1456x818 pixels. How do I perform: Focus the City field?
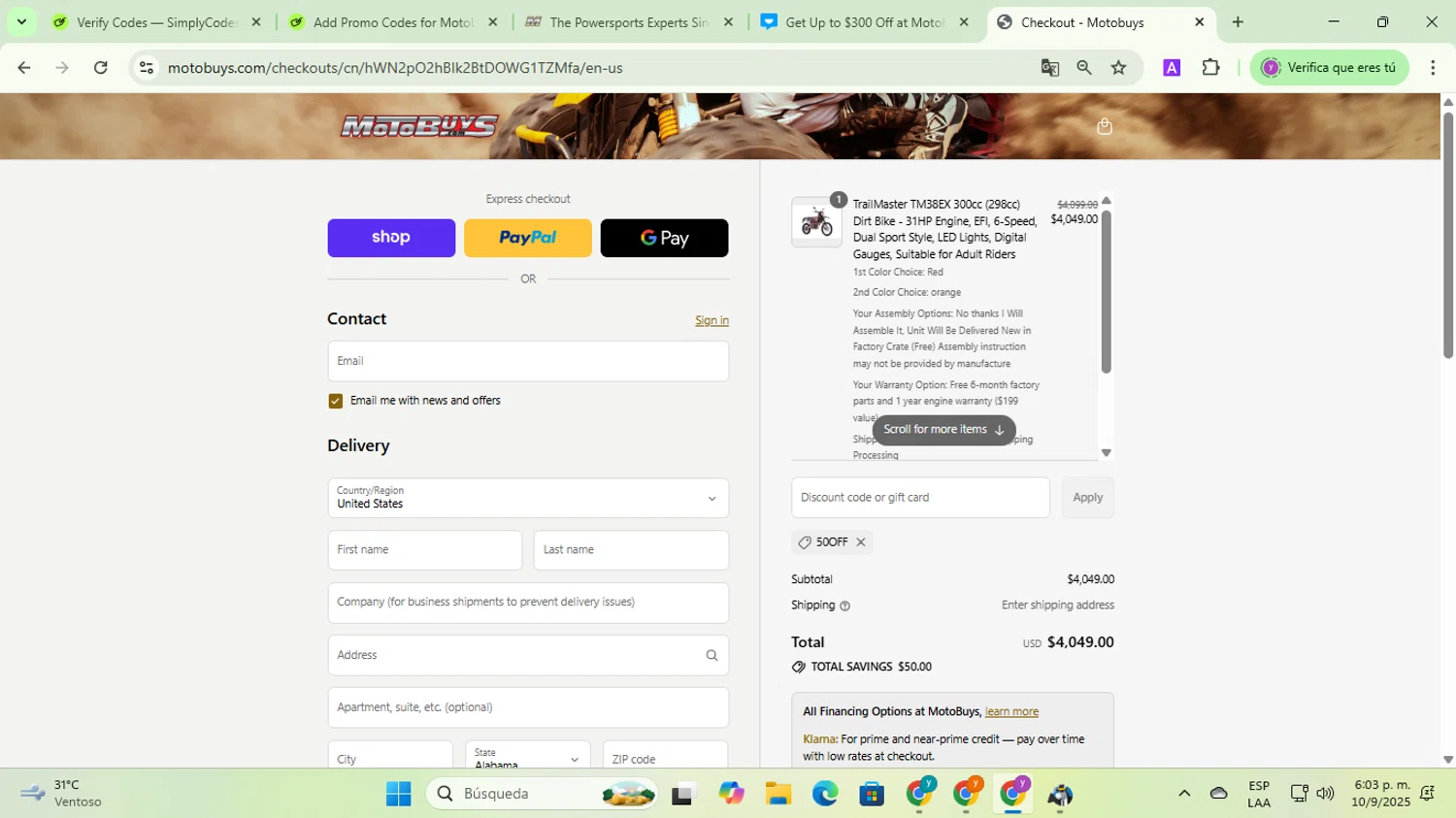[390, 756]
